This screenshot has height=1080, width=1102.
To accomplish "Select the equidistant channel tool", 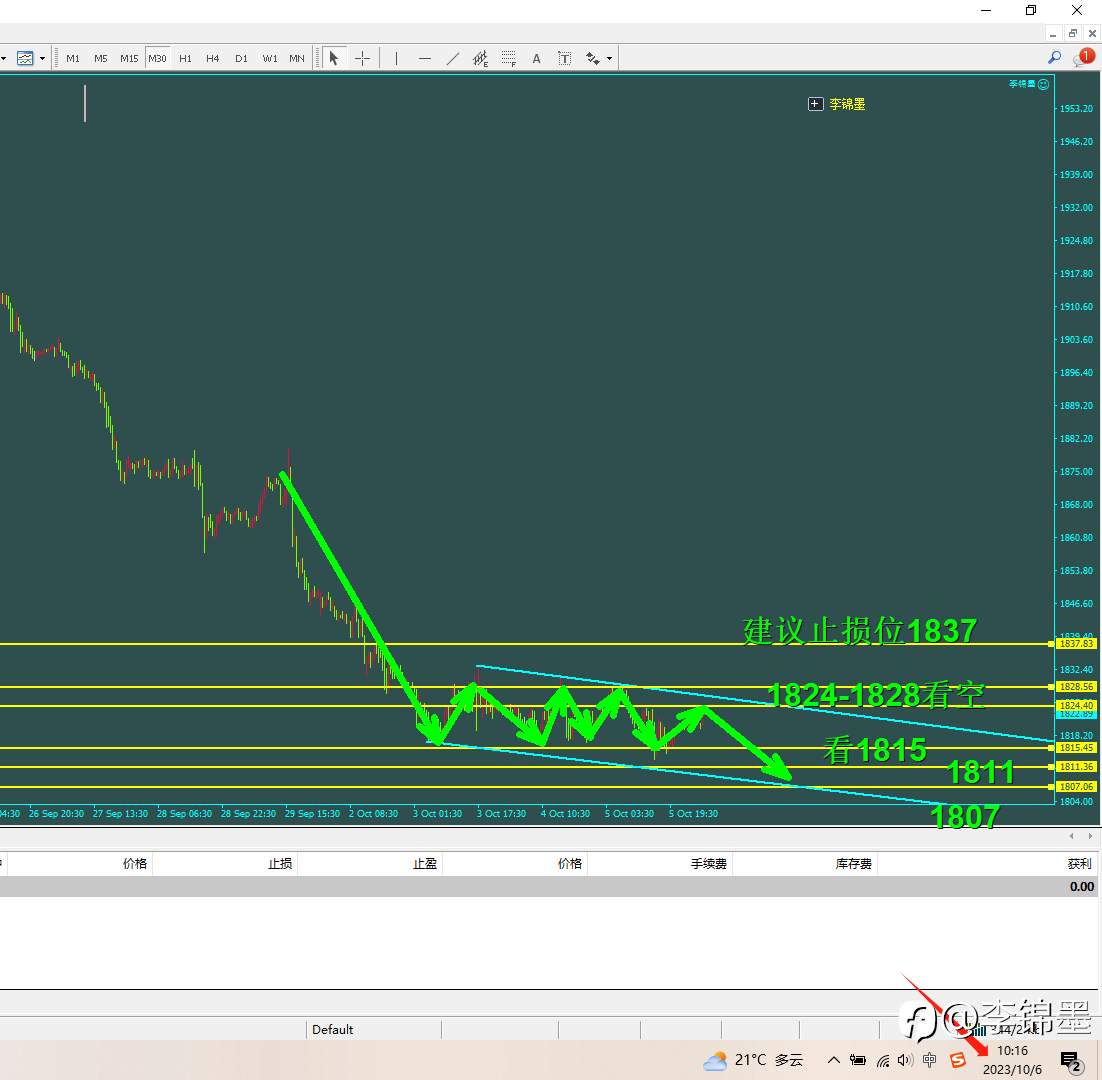I will pos(481,58).
